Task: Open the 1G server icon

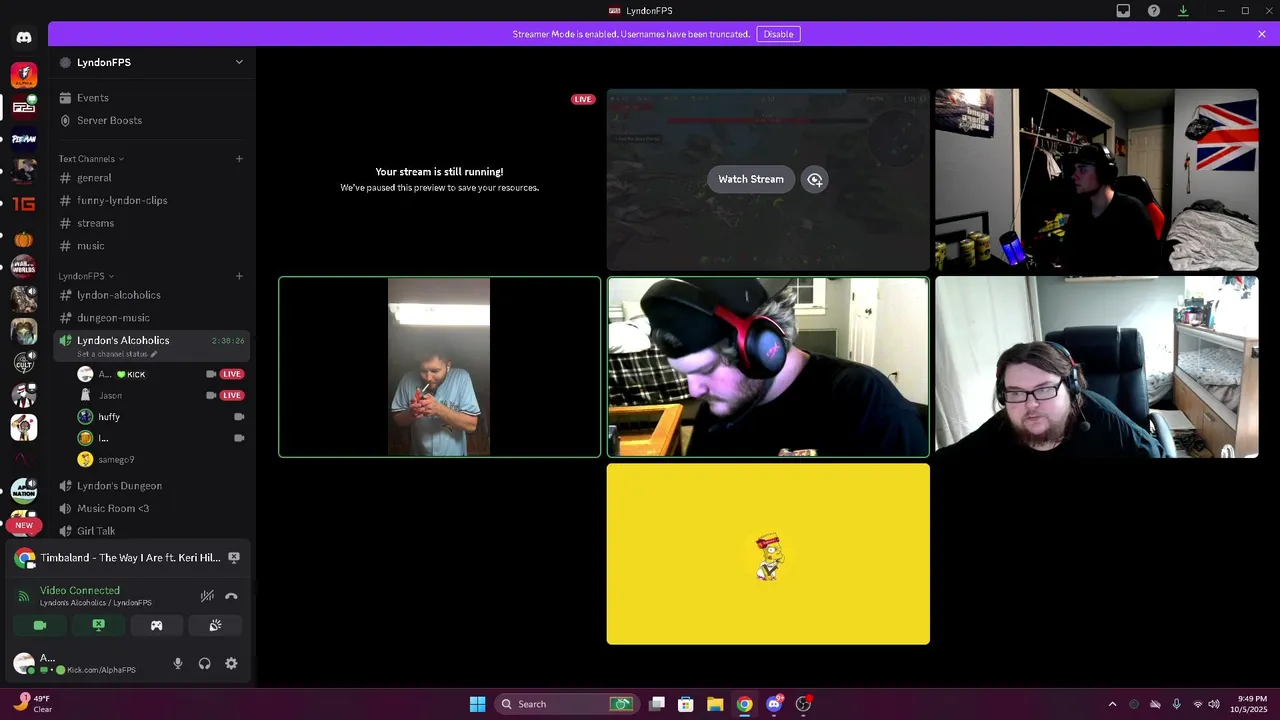Action: pos(24,204)
